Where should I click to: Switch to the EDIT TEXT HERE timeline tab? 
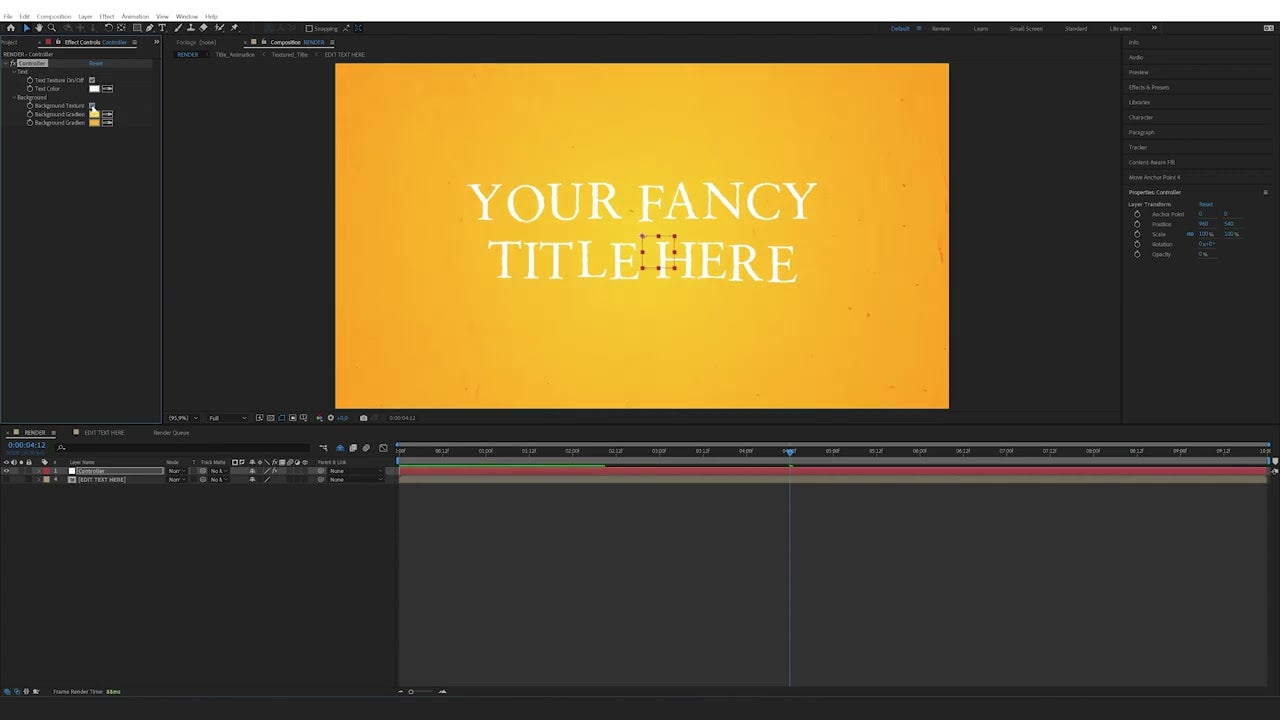103,433
